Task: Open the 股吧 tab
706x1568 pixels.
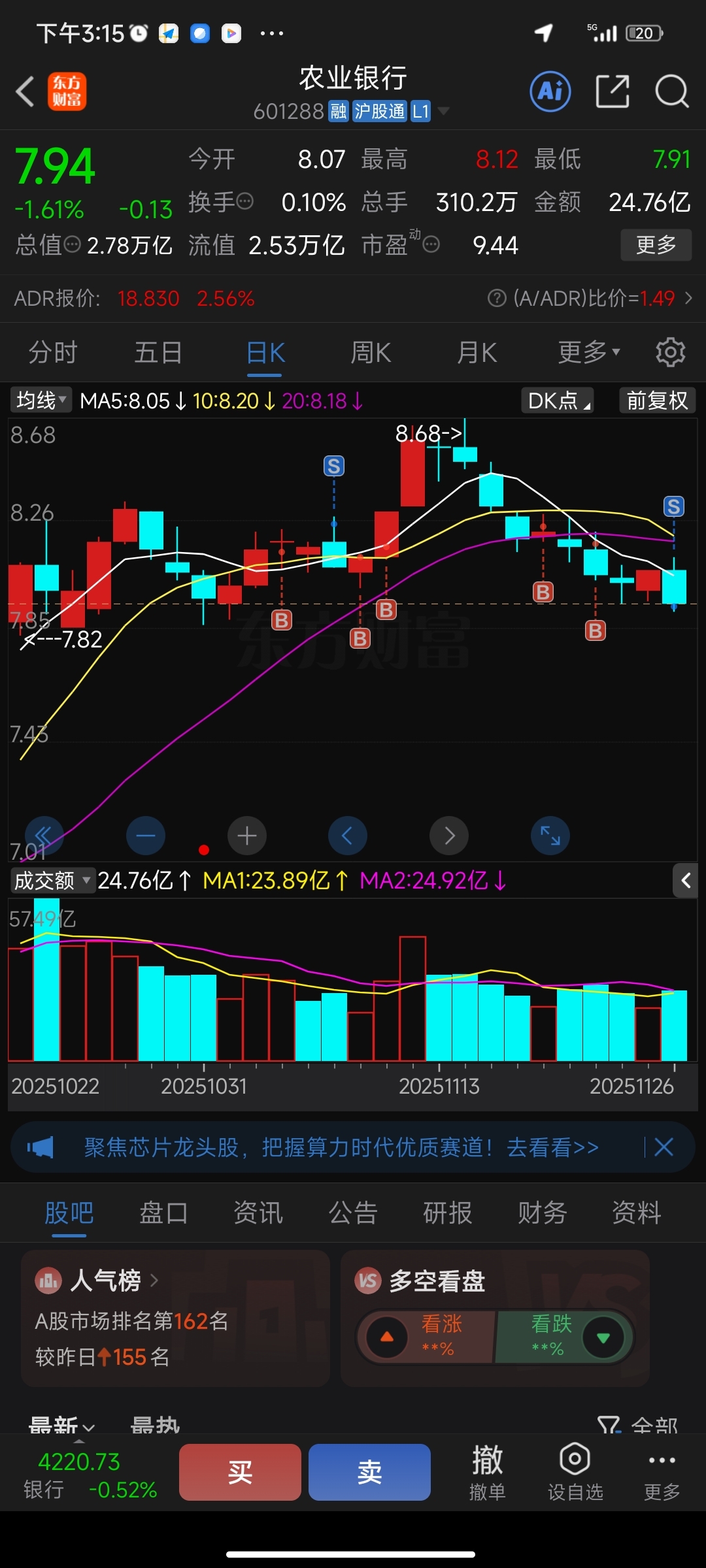Action: pyautogui.click(x=69, y=1213)
